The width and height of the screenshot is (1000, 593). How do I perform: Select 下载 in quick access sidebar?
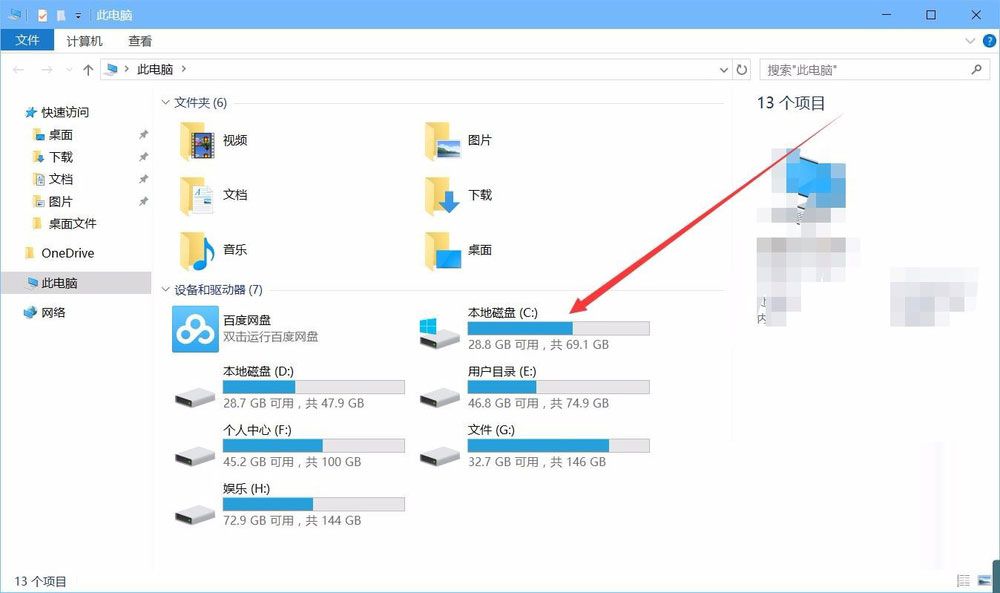[x=61, y=157]
